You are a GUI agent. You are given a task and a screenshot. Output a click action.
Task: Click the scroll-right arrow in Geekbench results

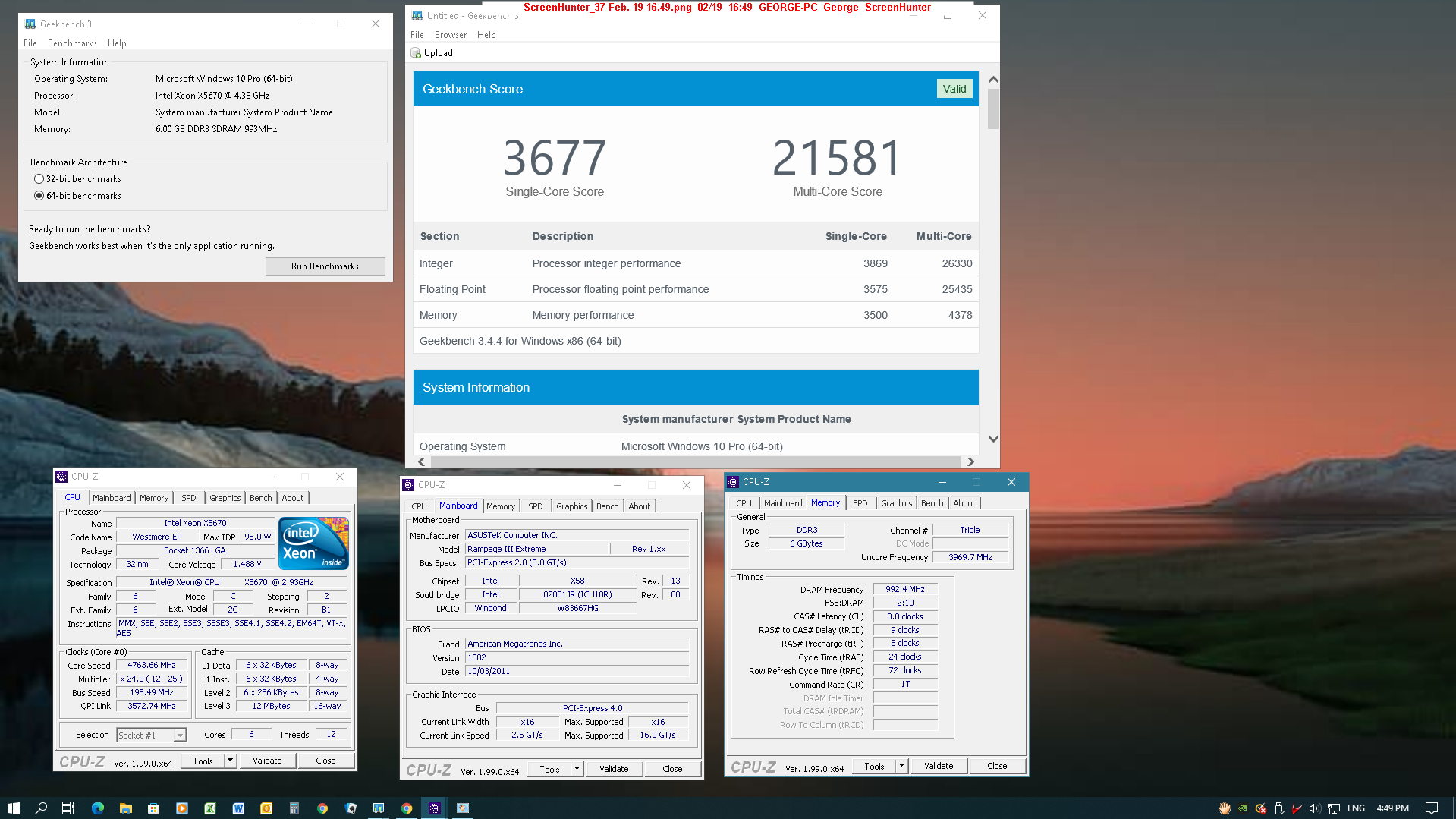pos(970,461)
